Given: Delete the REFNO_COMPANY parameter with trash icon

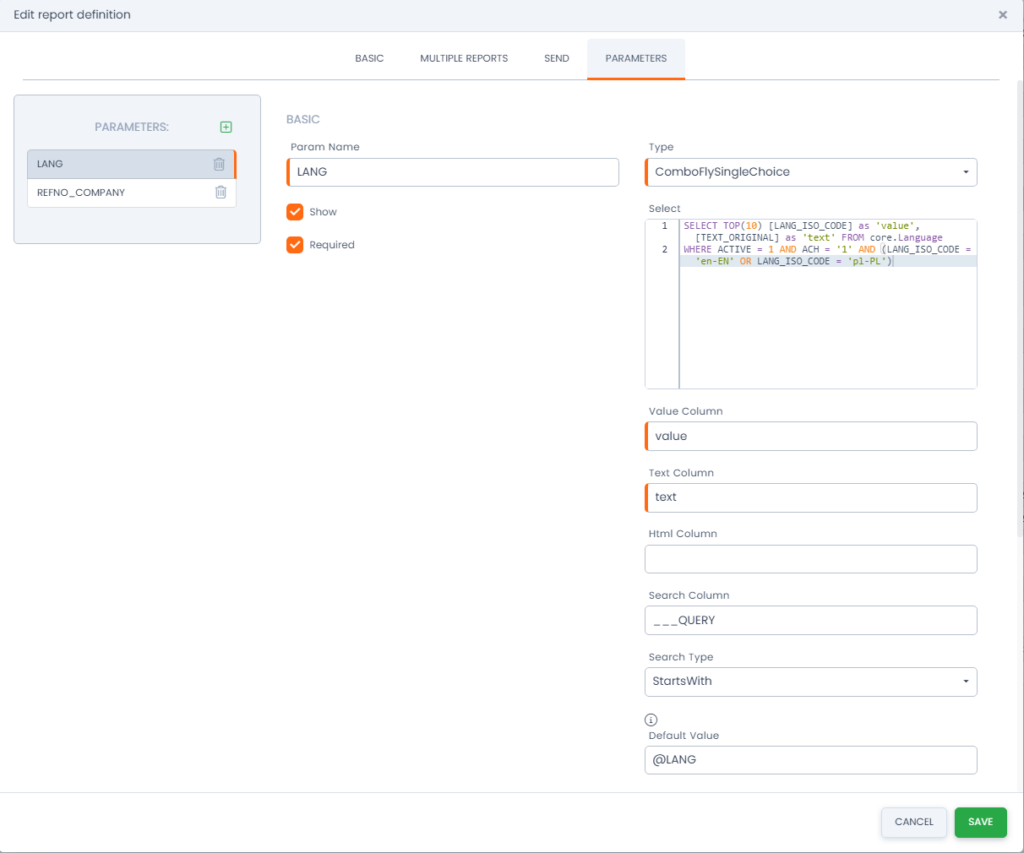Looking at the screenshot, I should pyautogui.click(x=221, y=192).
